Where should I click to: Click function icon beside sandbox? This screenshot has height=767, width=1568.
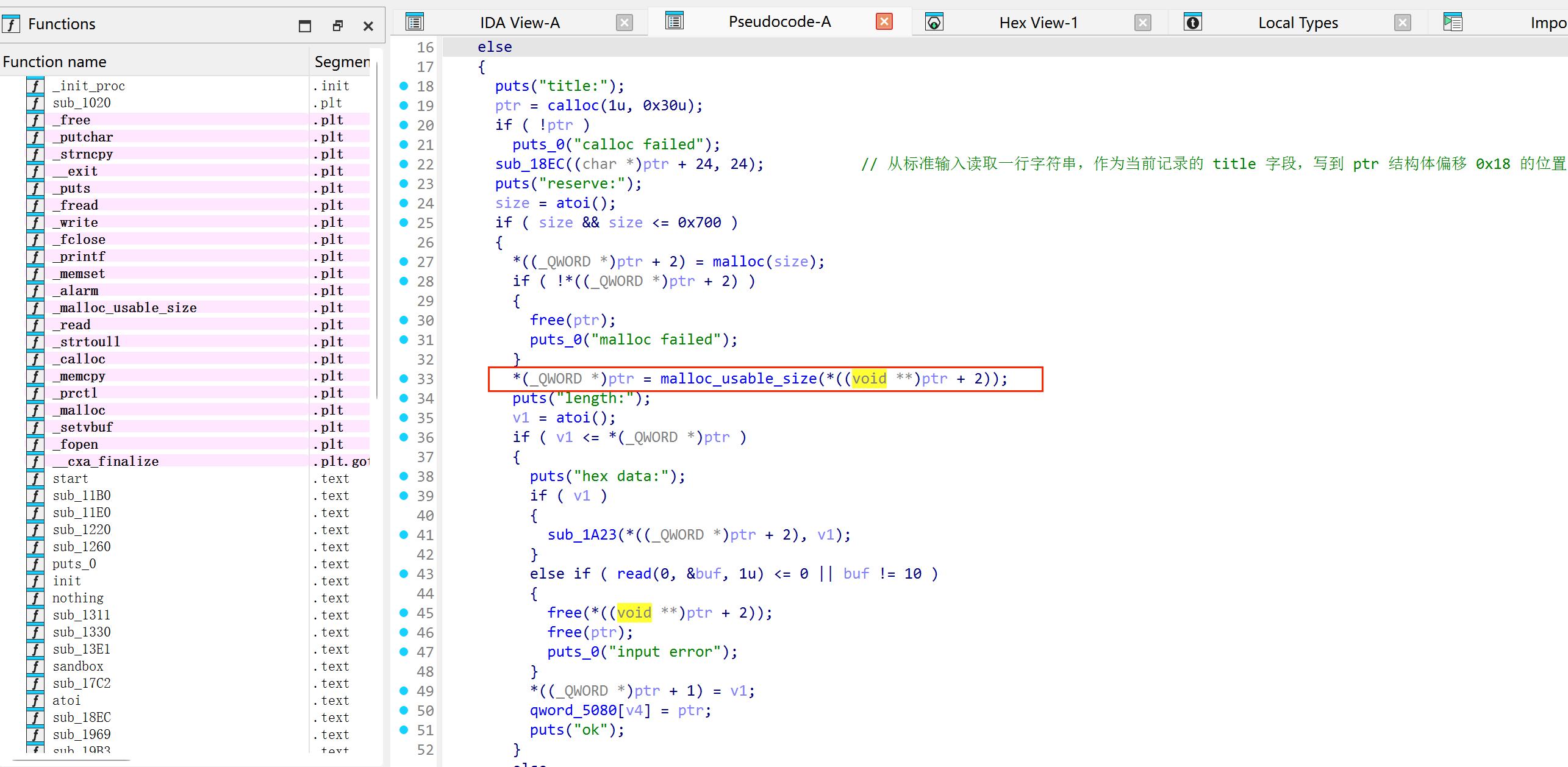coord(35,666)
